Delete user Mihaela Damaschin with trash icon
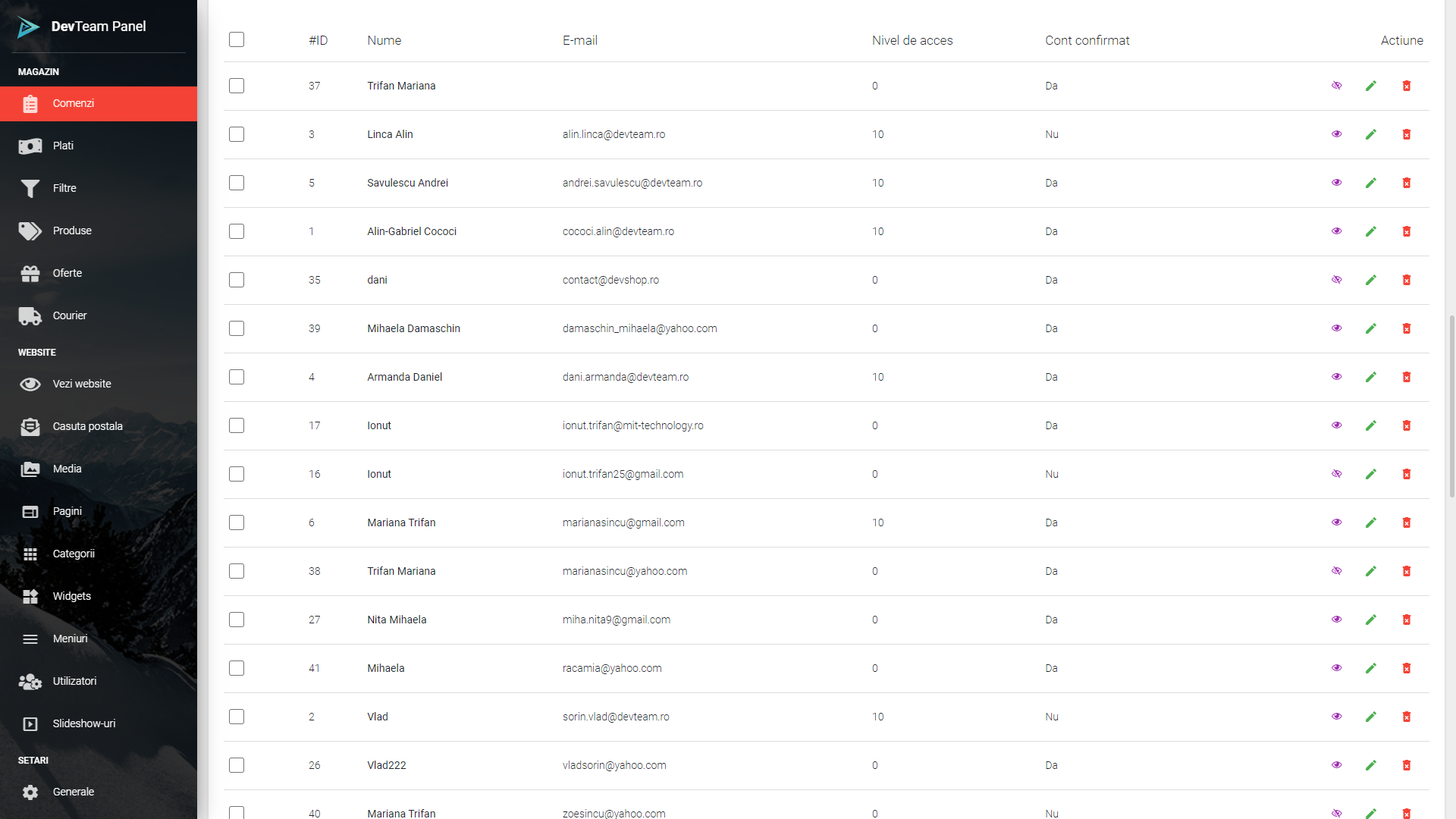 point(1407,328)
